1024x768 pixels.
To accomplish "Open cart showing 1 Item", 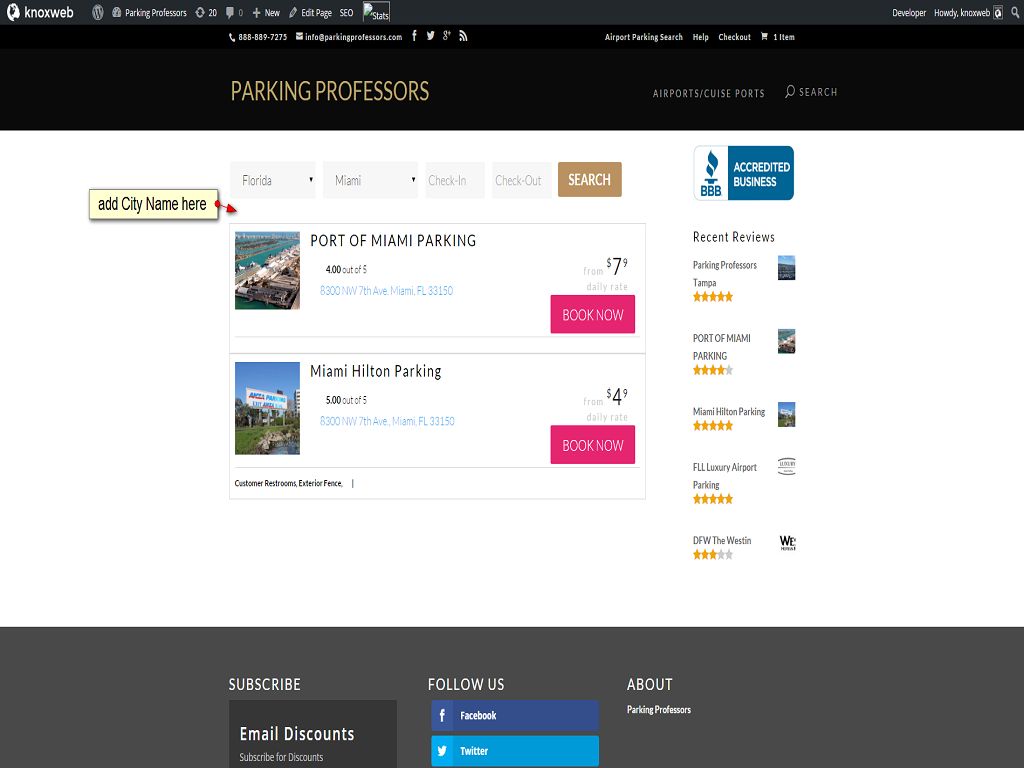I will click(777, 37).
